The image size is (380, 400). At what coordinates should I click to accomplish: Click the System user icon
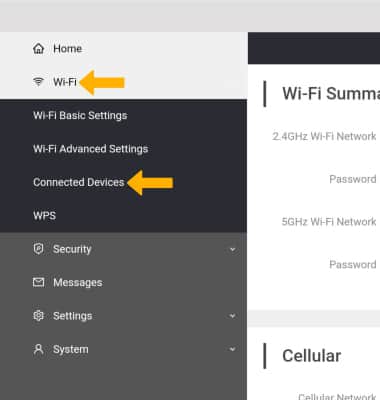pos(38,349)
